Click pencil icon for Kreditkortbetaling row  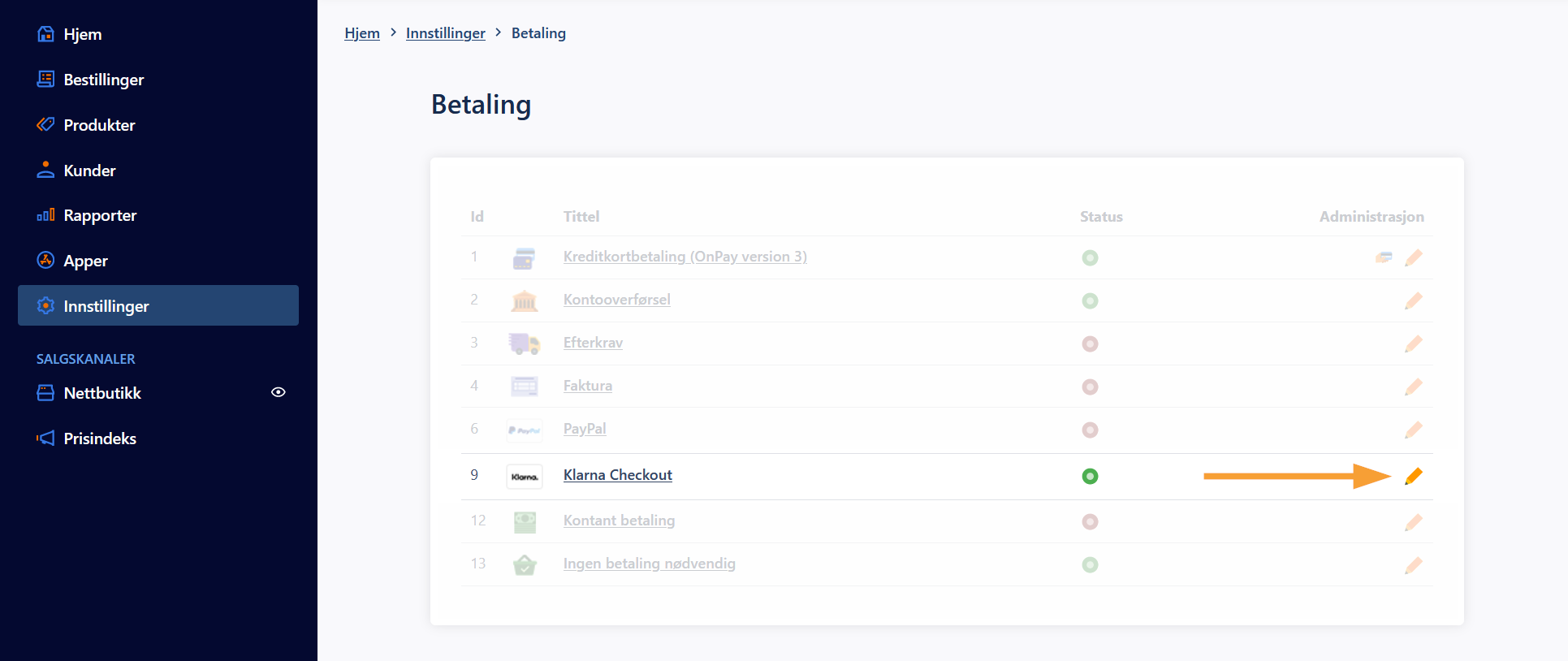point(1414,257)
